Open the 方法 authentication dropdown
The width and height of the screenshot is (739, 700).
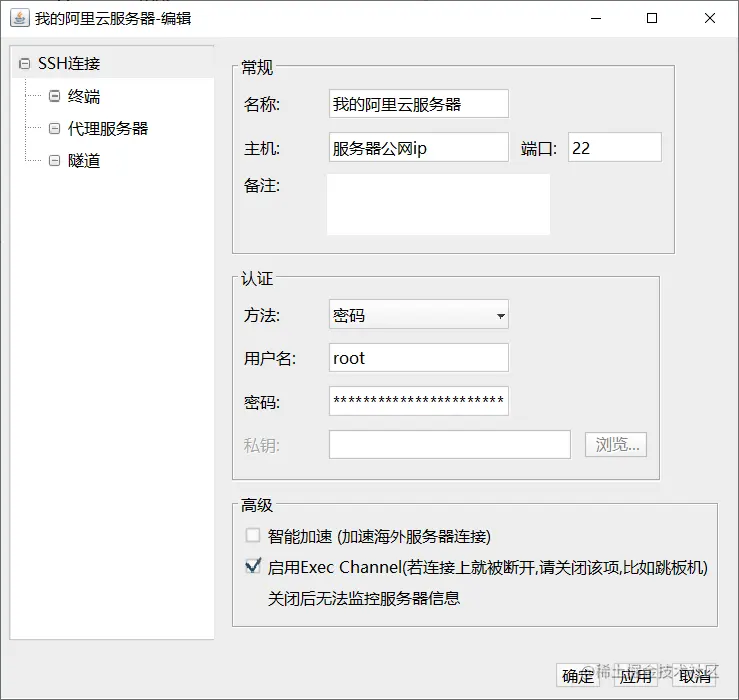[x=419, y=314]
